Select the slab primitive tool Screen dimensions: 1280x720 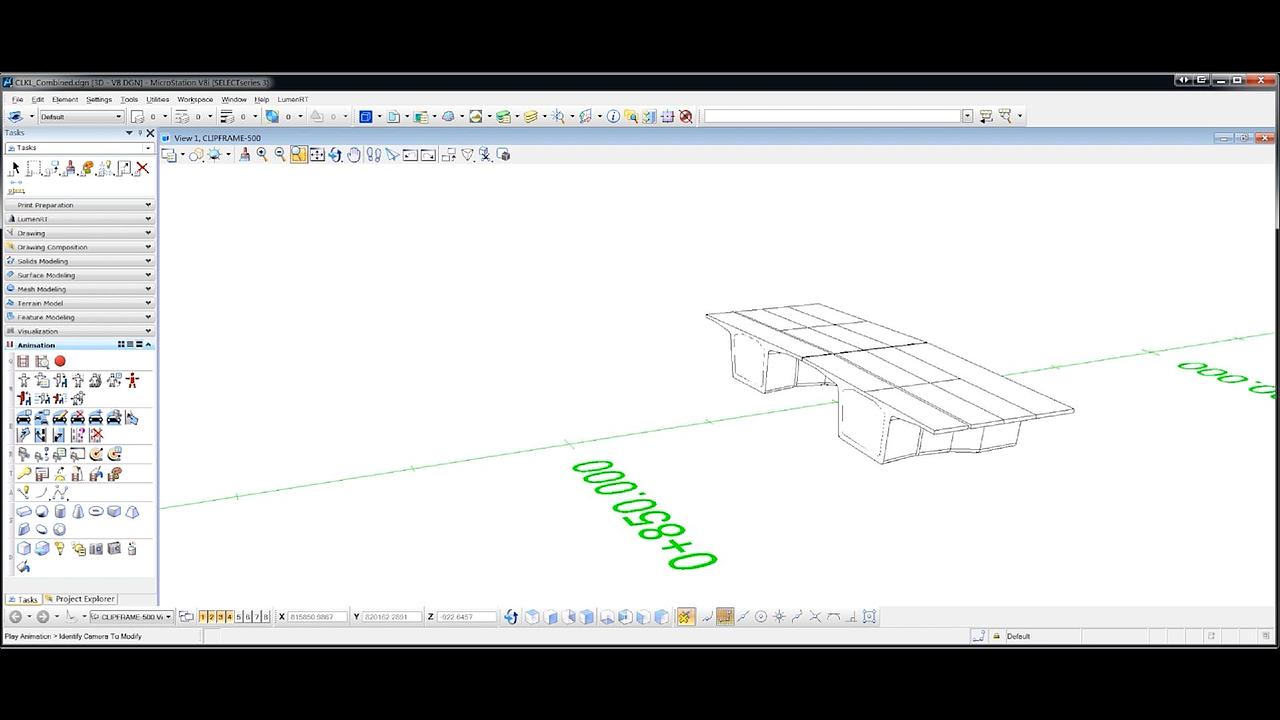click(x=24, y=511)
